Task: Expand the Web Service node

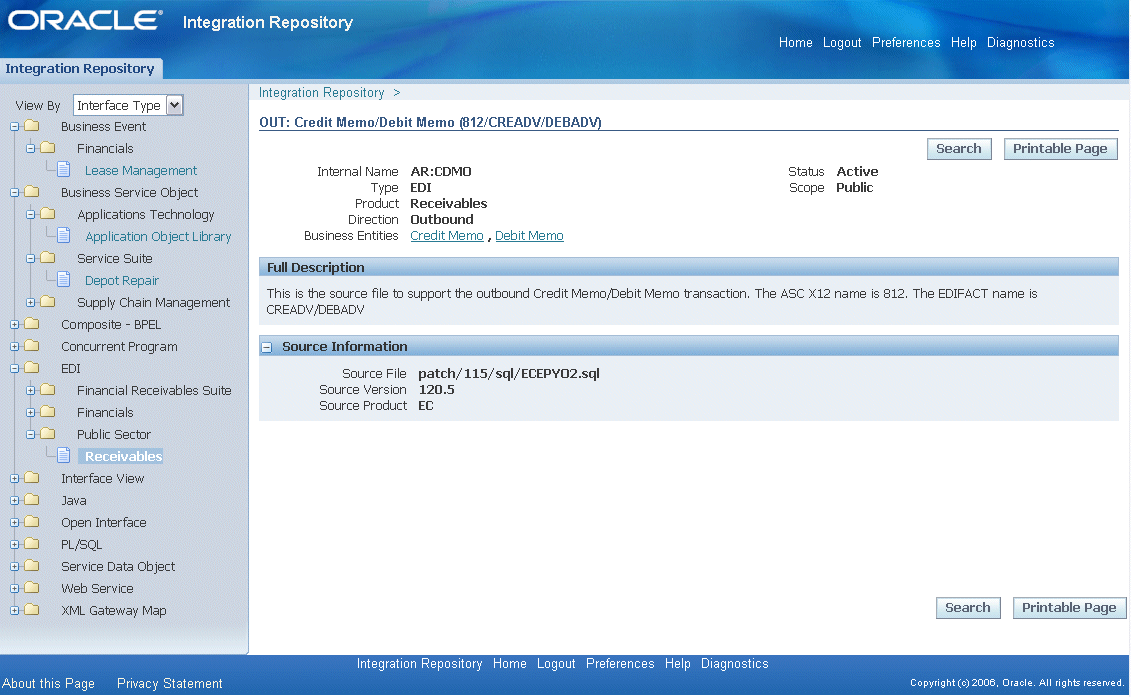Action: click(14, 588)
